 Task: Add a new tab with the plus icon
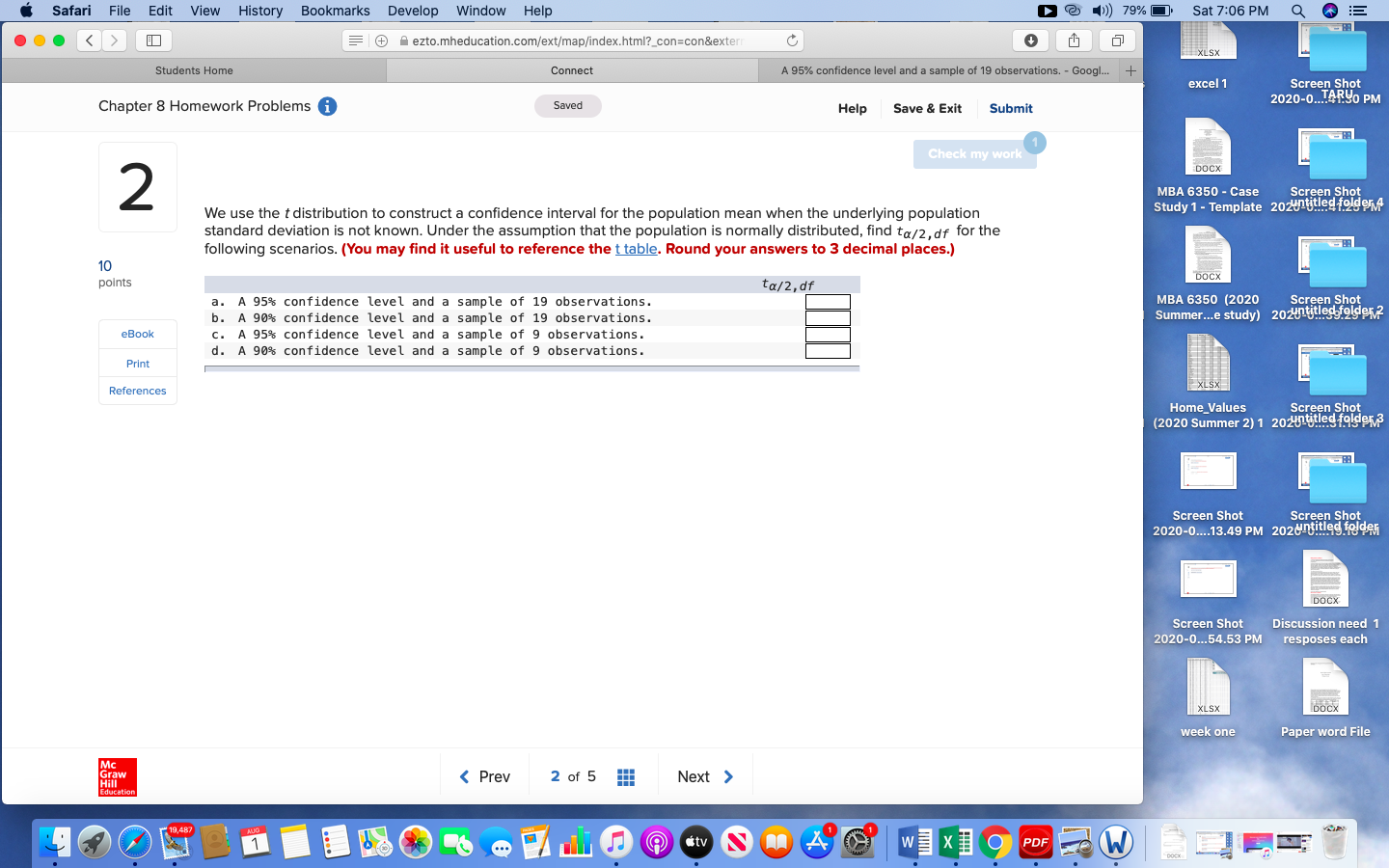click(x=1130, y=70)
